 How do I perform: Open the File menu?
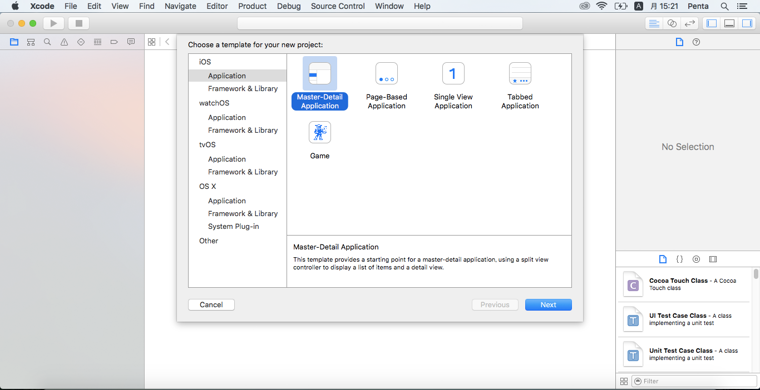(x=71, y=6)
